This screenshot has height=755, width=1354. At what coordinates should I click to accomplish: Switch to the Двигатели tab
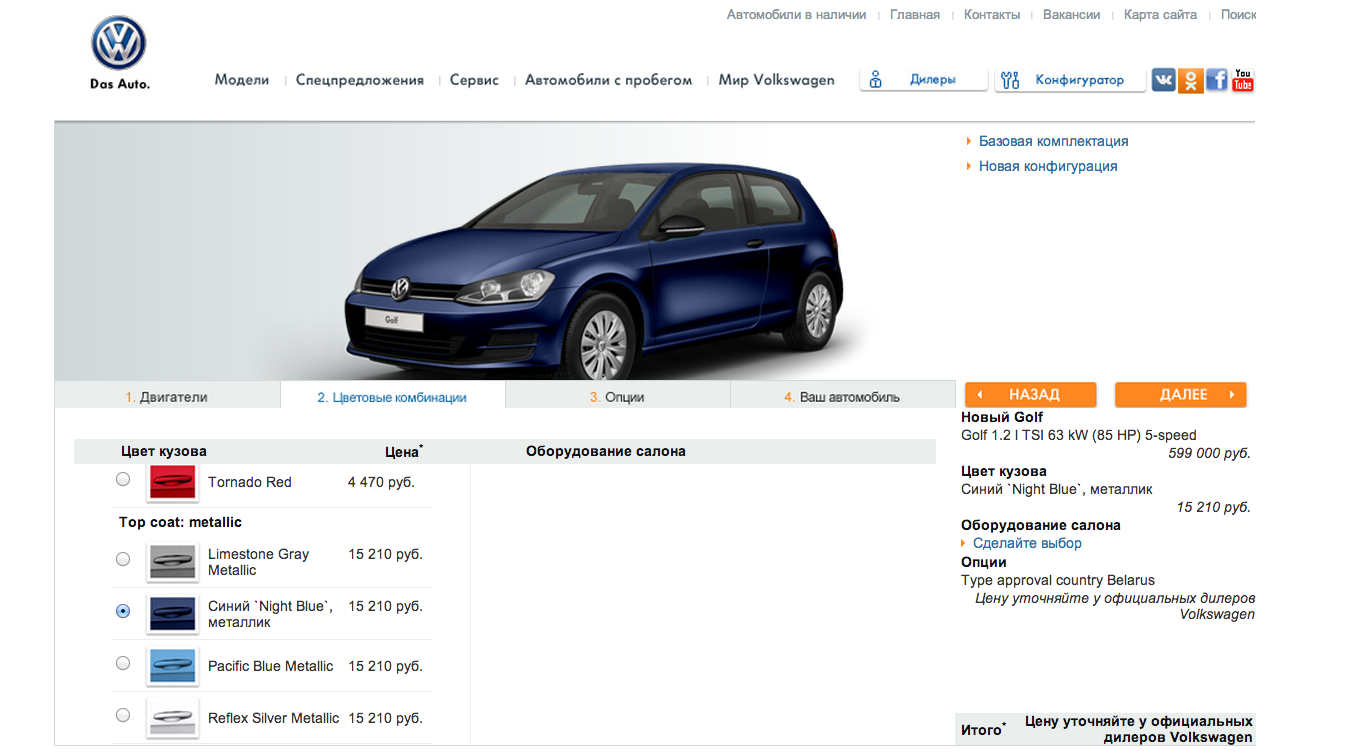[167, 396]
